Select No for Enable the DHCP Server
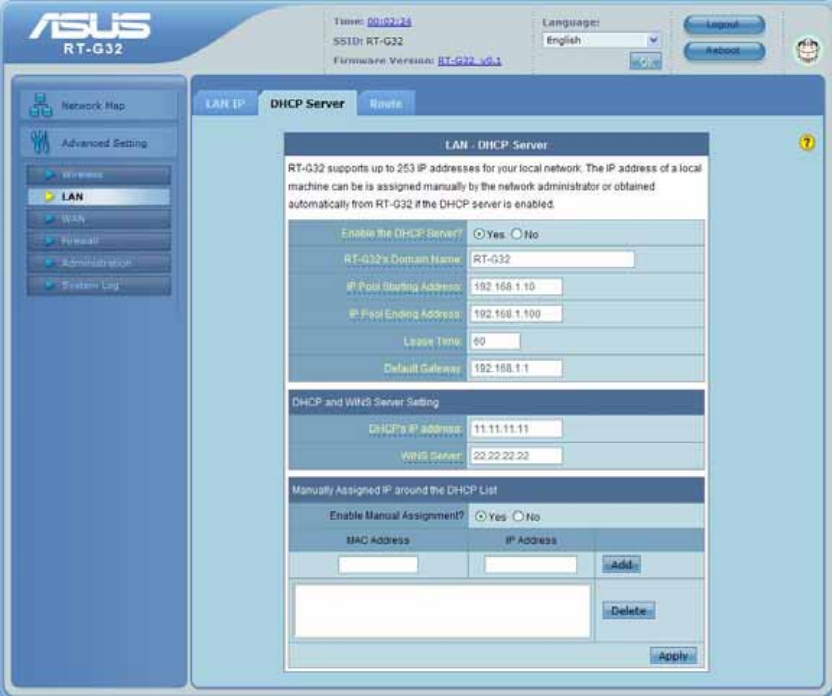832x696 pixels. tap(516, 234)
